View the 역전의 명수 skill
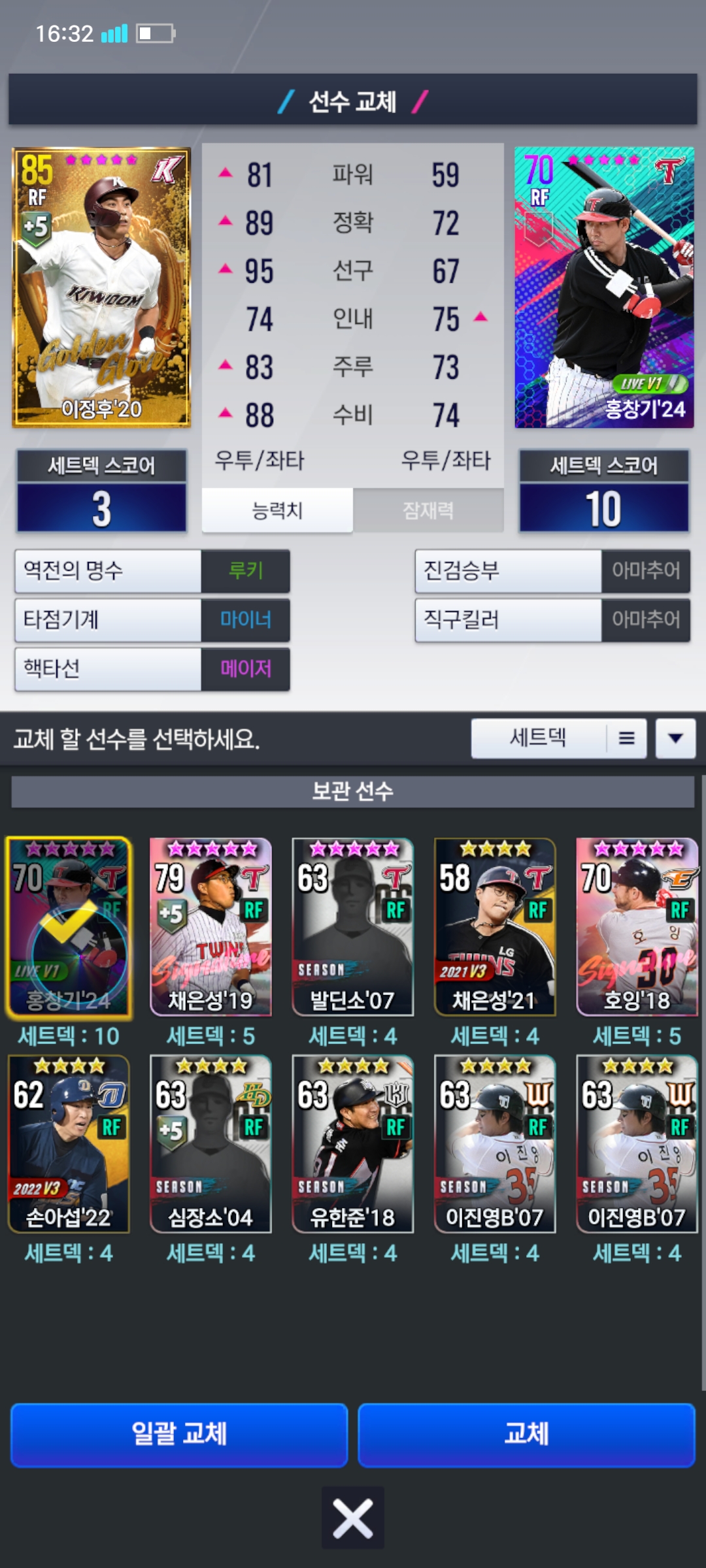 [152, 571]
